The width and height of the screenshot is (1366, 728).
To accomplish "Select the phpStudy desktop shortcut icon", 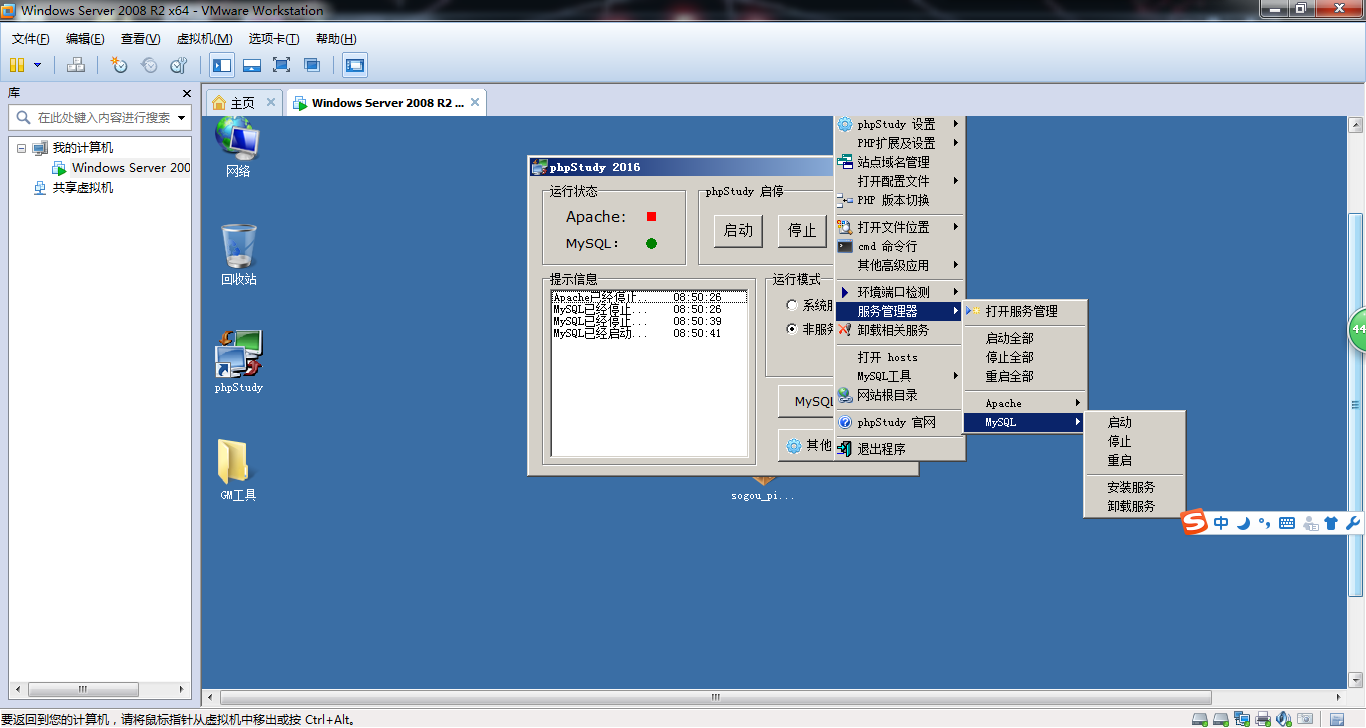I will [x=238, y=362].
